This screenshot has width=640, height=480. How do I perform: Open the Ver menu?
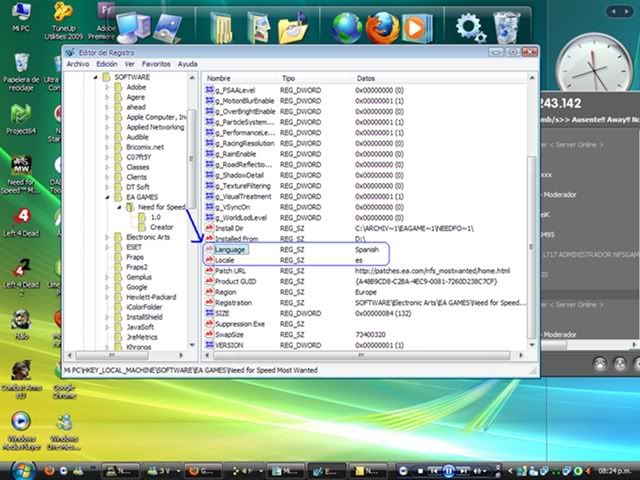pyautogui.click(x=129, y=64)
